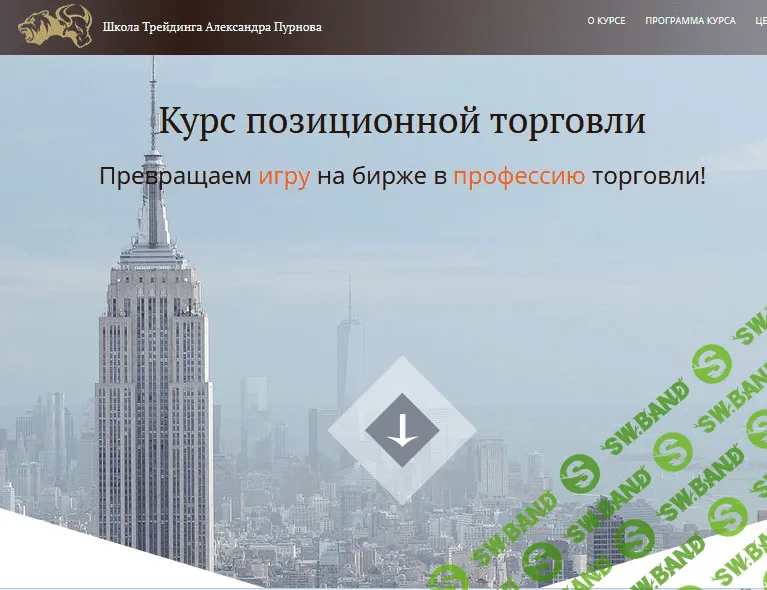Click the word «бирже» in subtitle

point(393,177)
